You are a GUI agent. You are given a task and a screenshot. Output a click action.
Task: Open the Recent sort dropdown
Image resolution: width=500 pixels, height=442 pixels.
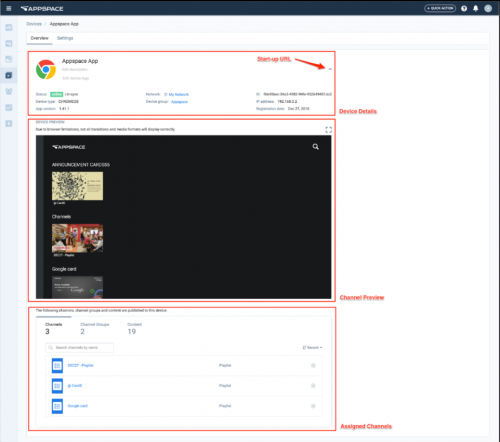pyautogui.click(x=312, y=348)
